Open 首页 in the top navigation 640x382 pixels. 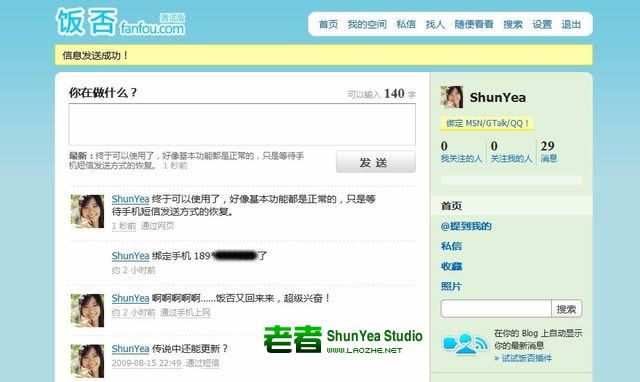pos(328,24)
